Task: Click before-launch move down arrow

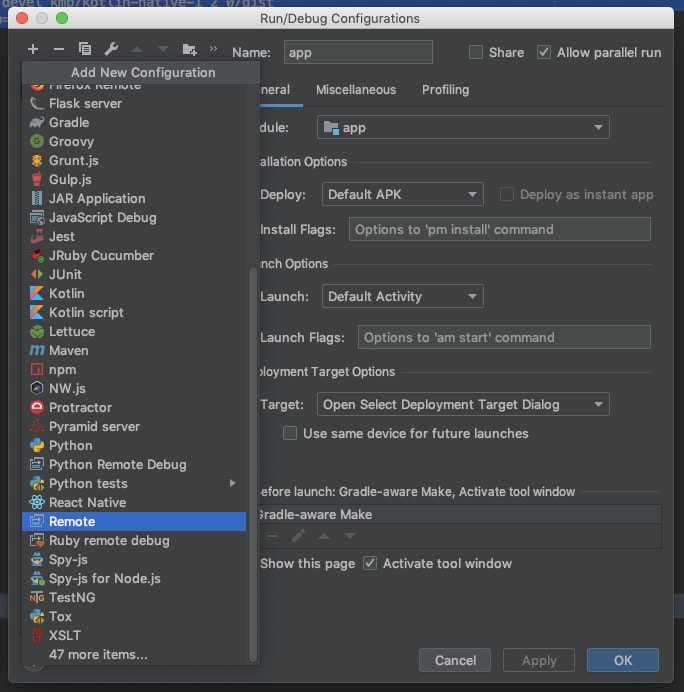Action: 350,536
